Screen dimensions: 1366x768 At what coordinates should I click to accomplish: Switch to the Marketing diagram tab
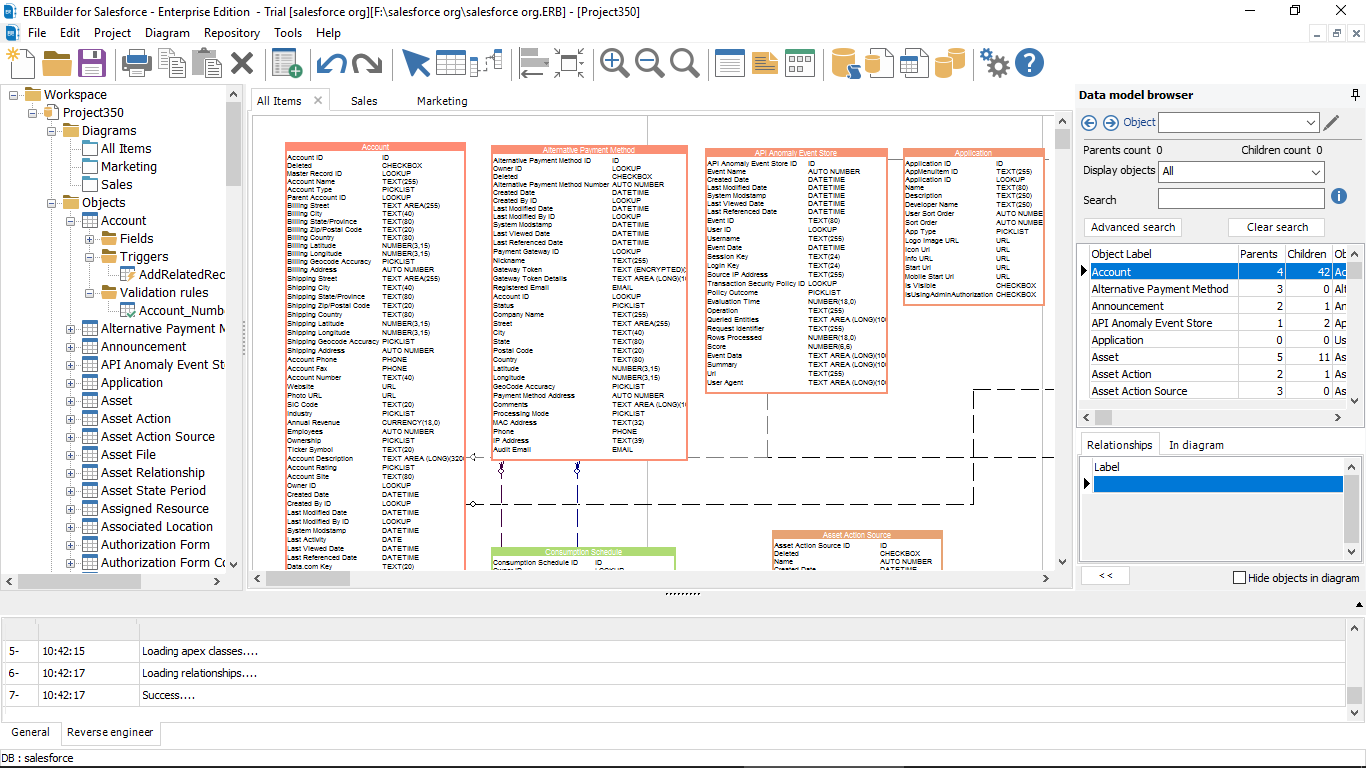442,101
